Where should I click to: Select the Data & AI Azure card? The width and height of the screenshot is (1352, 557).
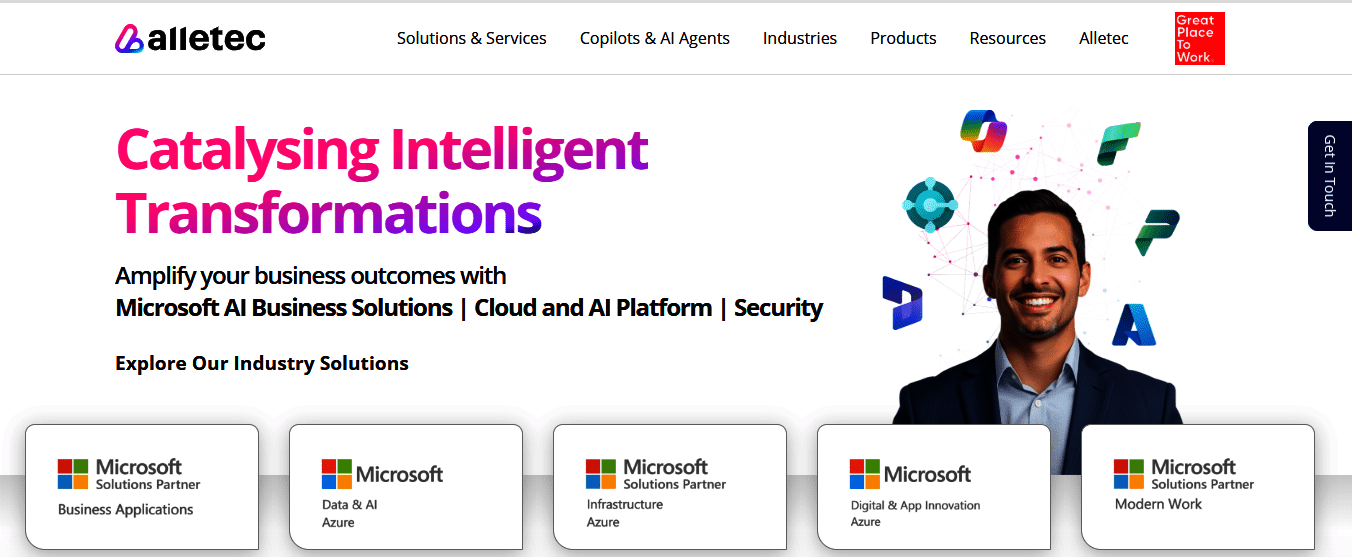(406, 487)
